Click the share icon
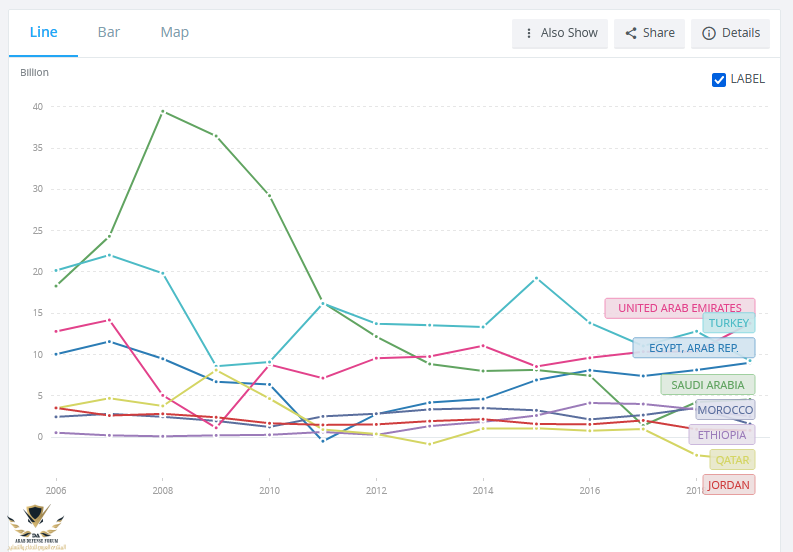The image size is (793, 552). pos(631,33)
